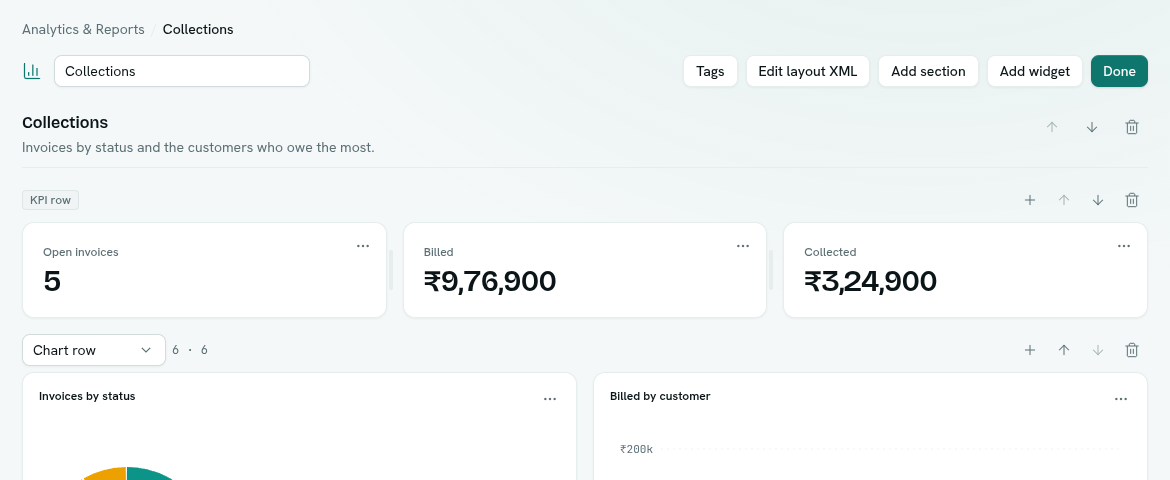Click the section description about invoices by status

198,147
